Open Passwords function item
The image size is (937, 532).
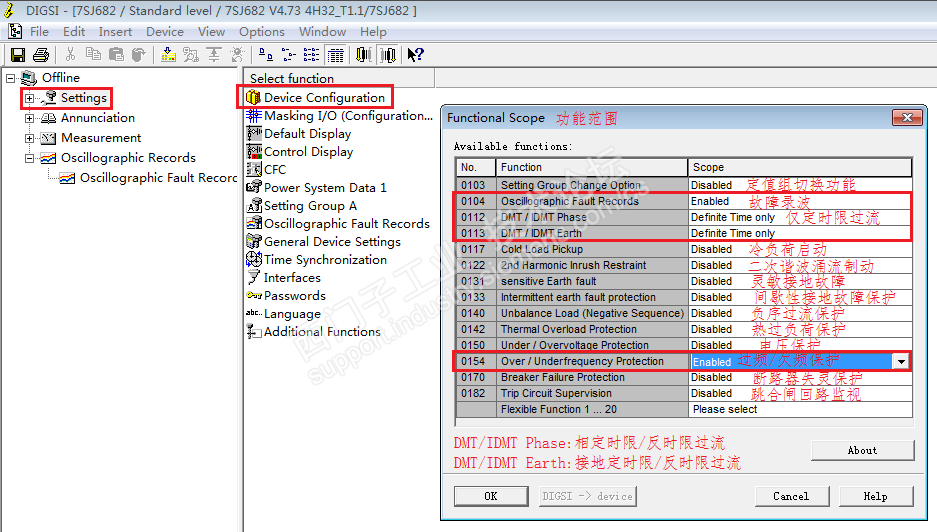295,295
